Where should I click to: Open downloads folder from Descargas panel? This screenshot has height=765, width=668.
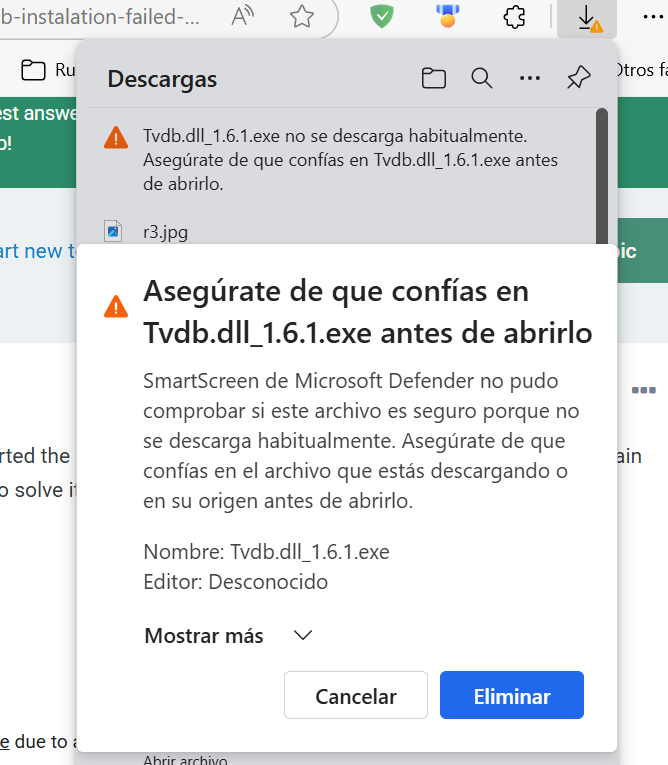(433, 78)
